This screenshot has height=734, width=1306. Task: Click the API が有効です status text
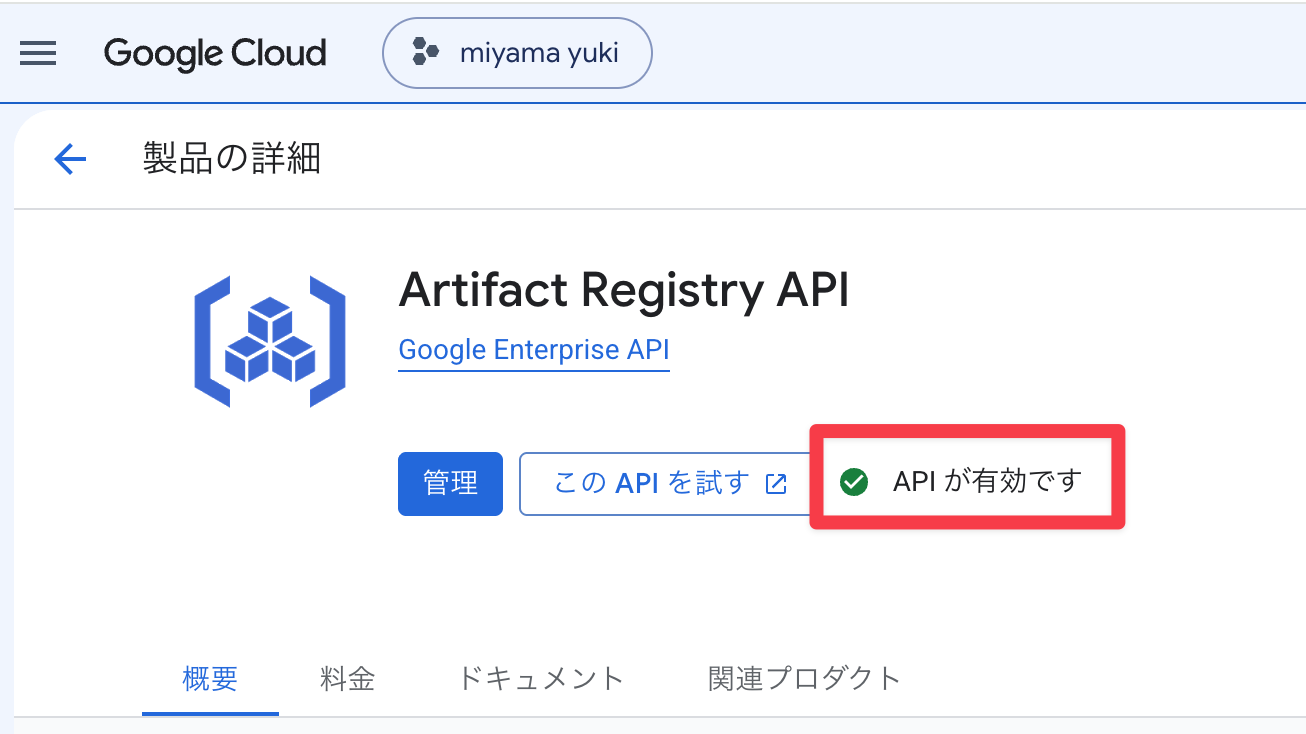point(988,482)
